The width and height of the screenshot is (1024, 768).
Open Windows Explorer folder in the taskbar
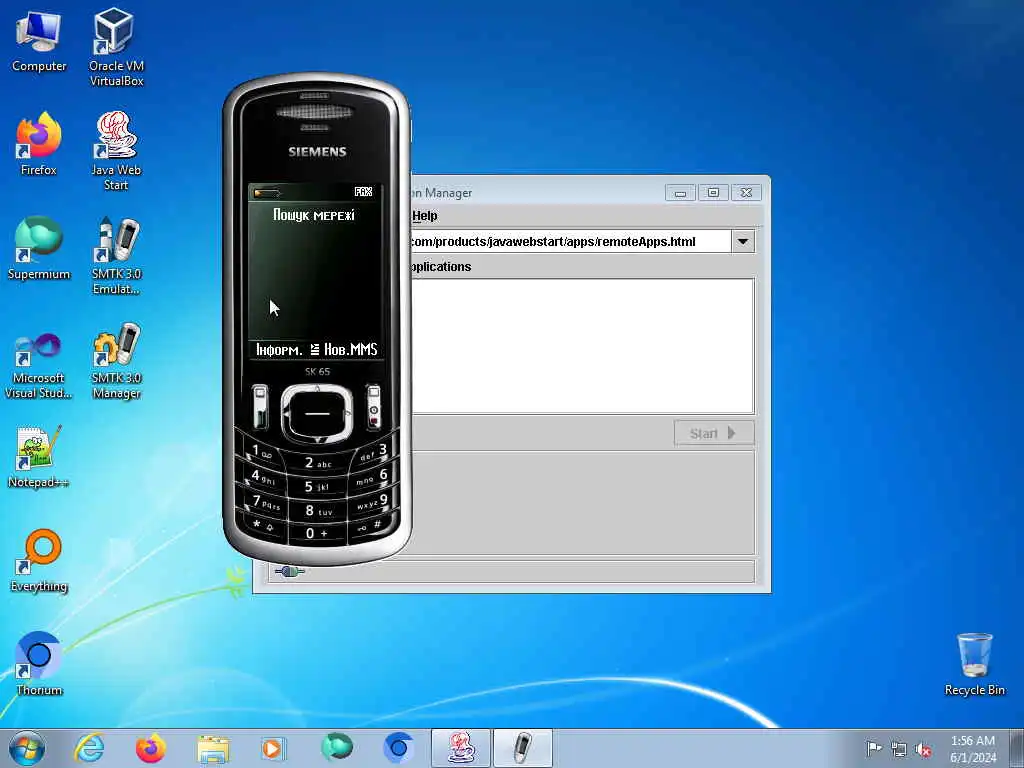[x=213, y=748]
